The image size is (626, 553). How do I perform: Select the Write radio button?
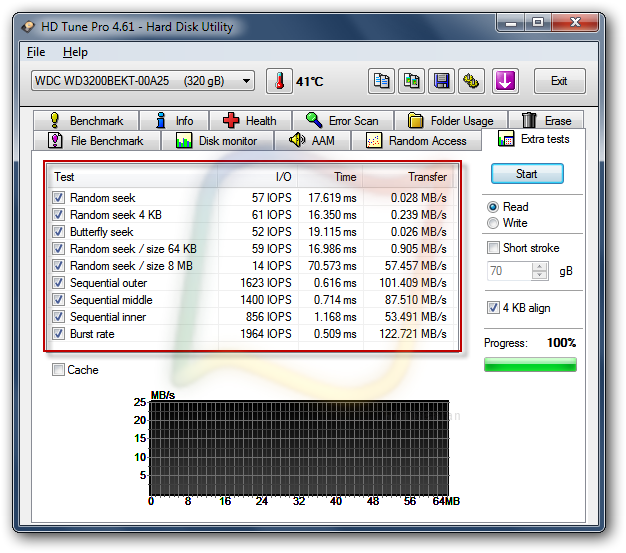493,223
